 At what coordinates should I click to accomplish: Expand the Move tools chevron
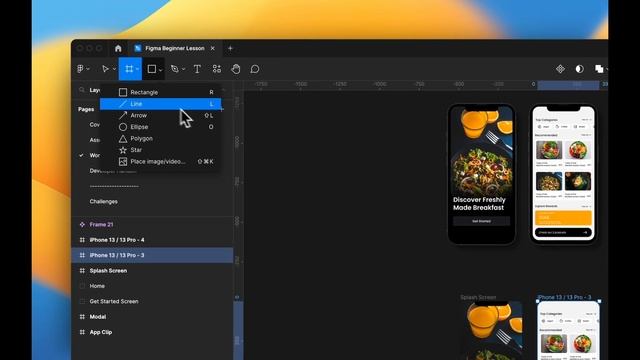(114, 69)
